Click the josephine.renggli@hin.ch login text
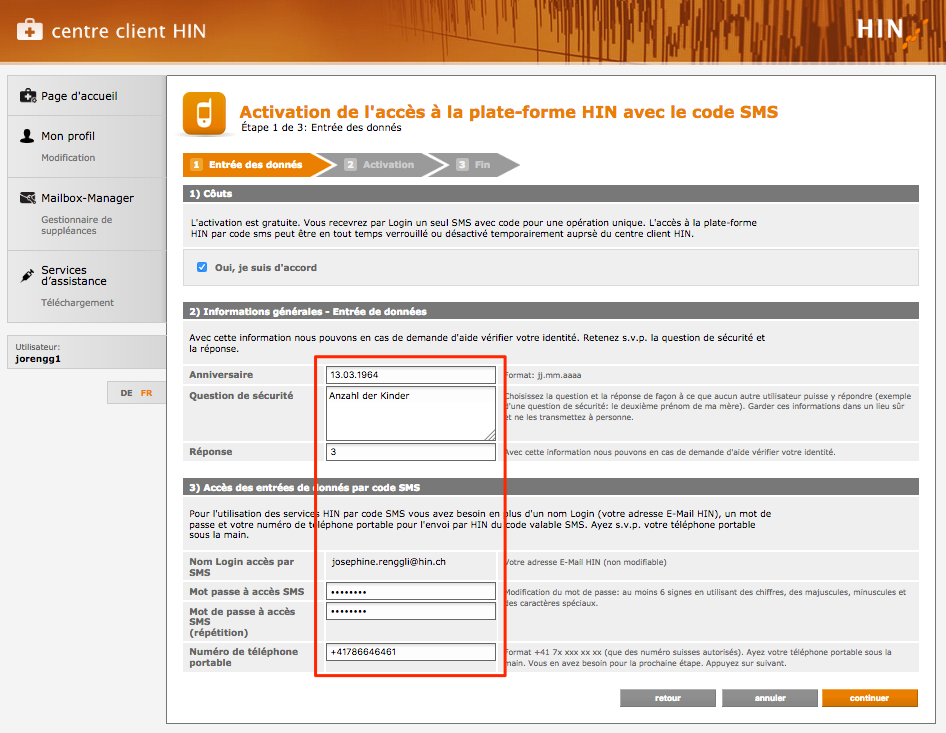 coord(389,562)
